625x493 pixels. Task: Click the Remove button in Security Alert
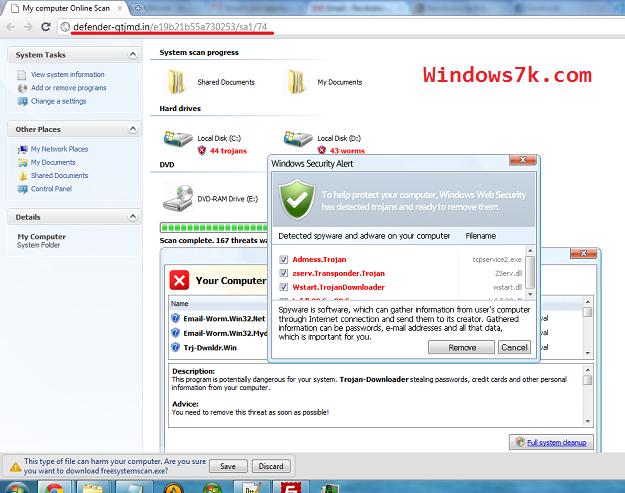pyautogui.click(x=462, y=348)
